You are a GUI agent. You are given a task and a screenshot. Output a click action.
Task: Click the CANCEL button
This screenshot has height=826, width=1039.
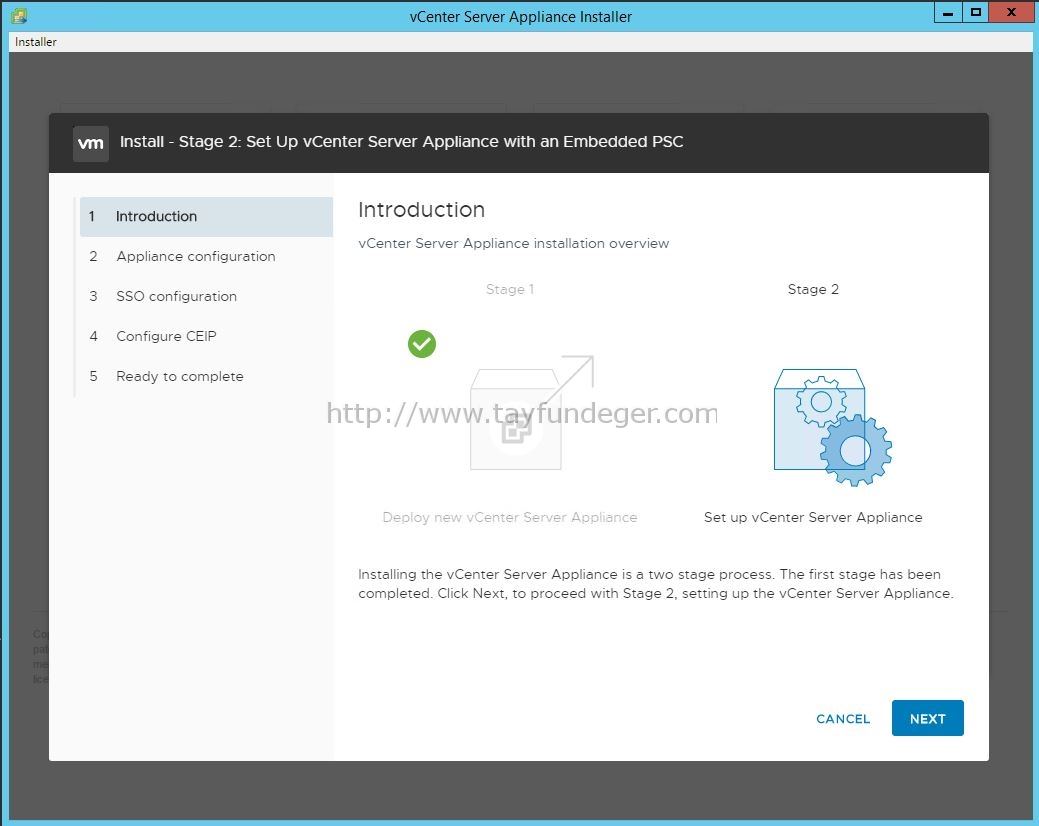tap(843, 719)
